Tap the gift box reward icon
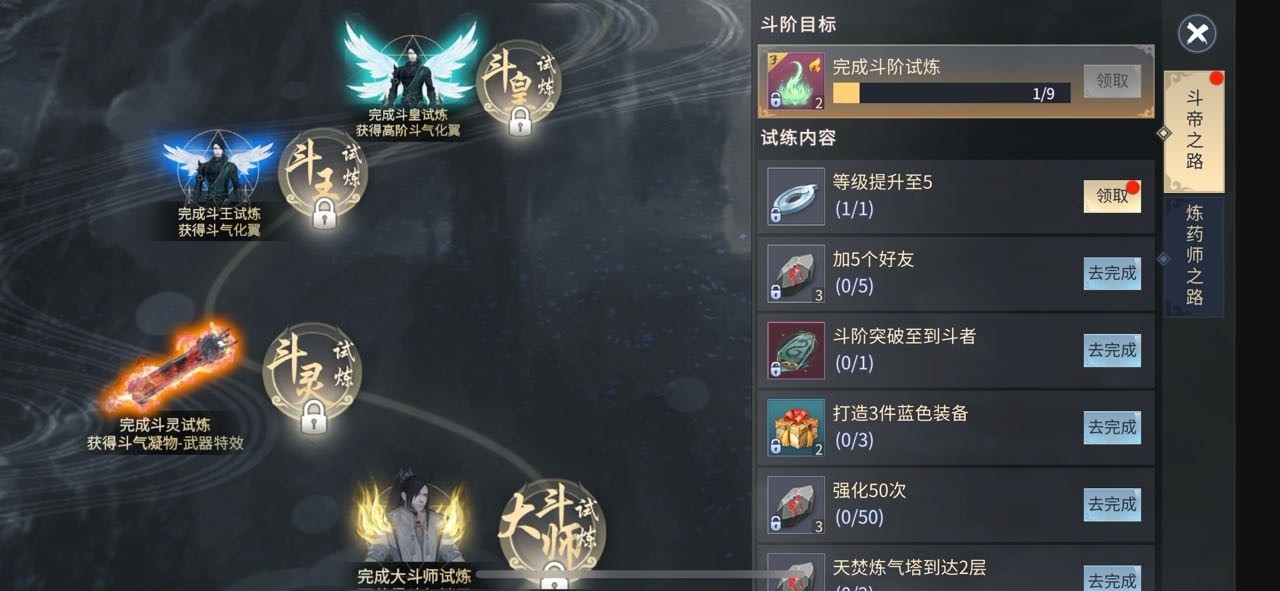The height and width of the screenshot is (591, 1280). [x=796, y=427]
